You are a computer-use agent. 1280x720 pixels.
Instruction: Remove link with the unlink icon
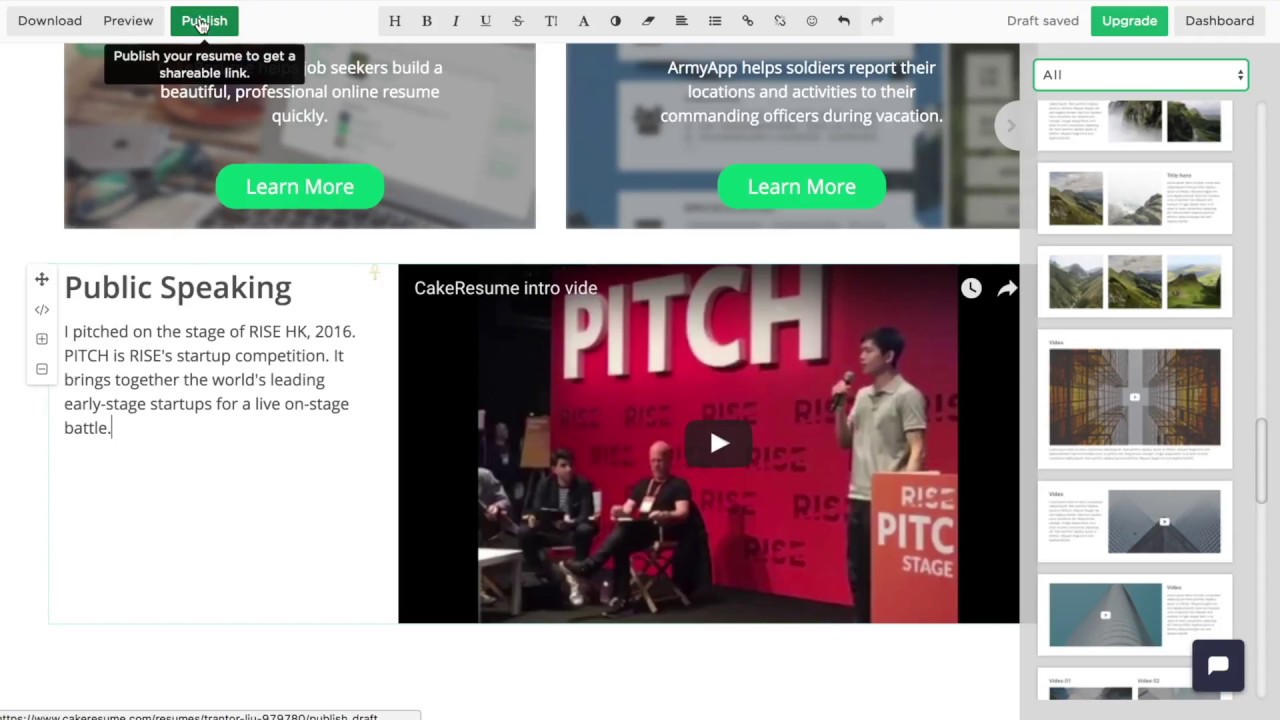pyautogui.click(x=780, y=21)
